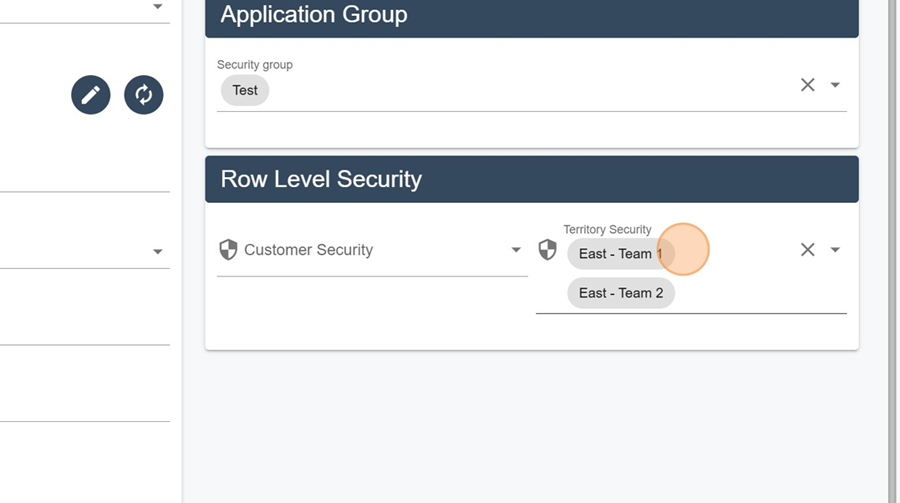The width and height of the screenshot is (900, 503).
Task: Click the shield icon beside Customer Security
Action: (228, 250)
